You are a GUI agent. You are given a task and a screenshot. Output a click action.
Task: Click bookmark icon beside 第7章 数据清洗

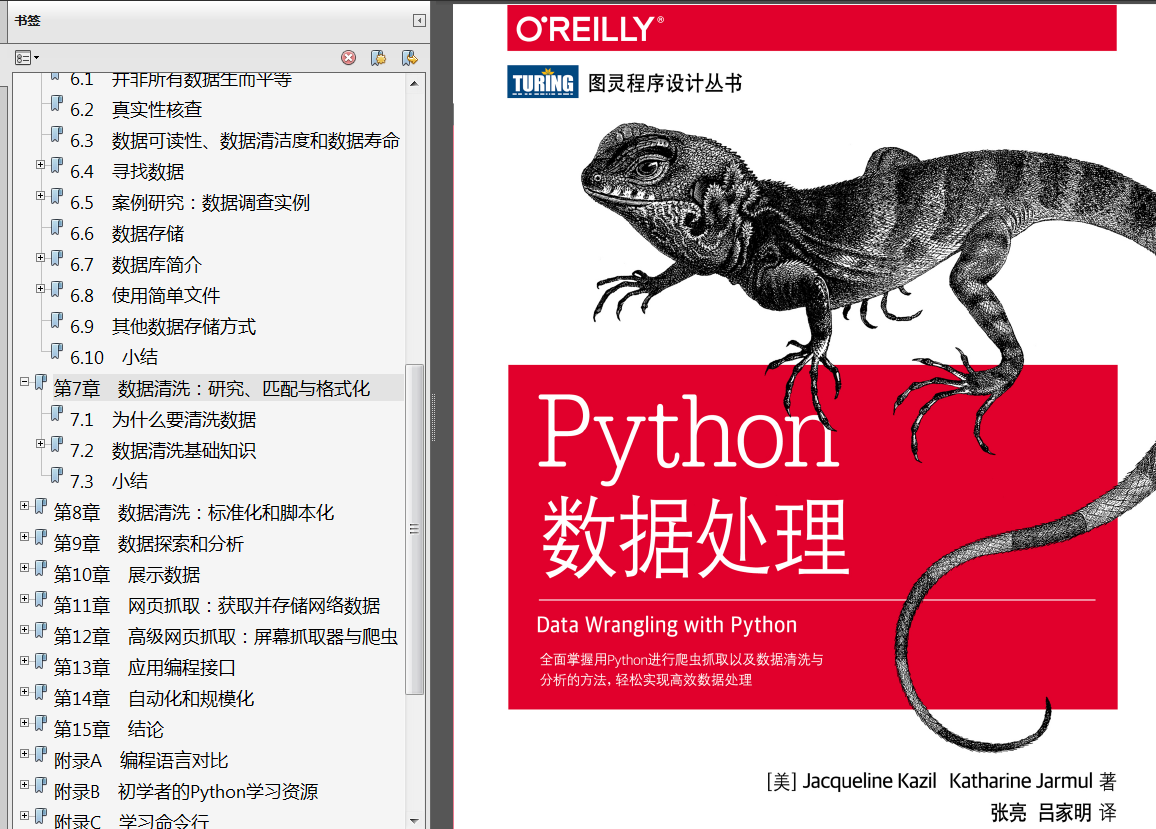[x=41, y=383]
